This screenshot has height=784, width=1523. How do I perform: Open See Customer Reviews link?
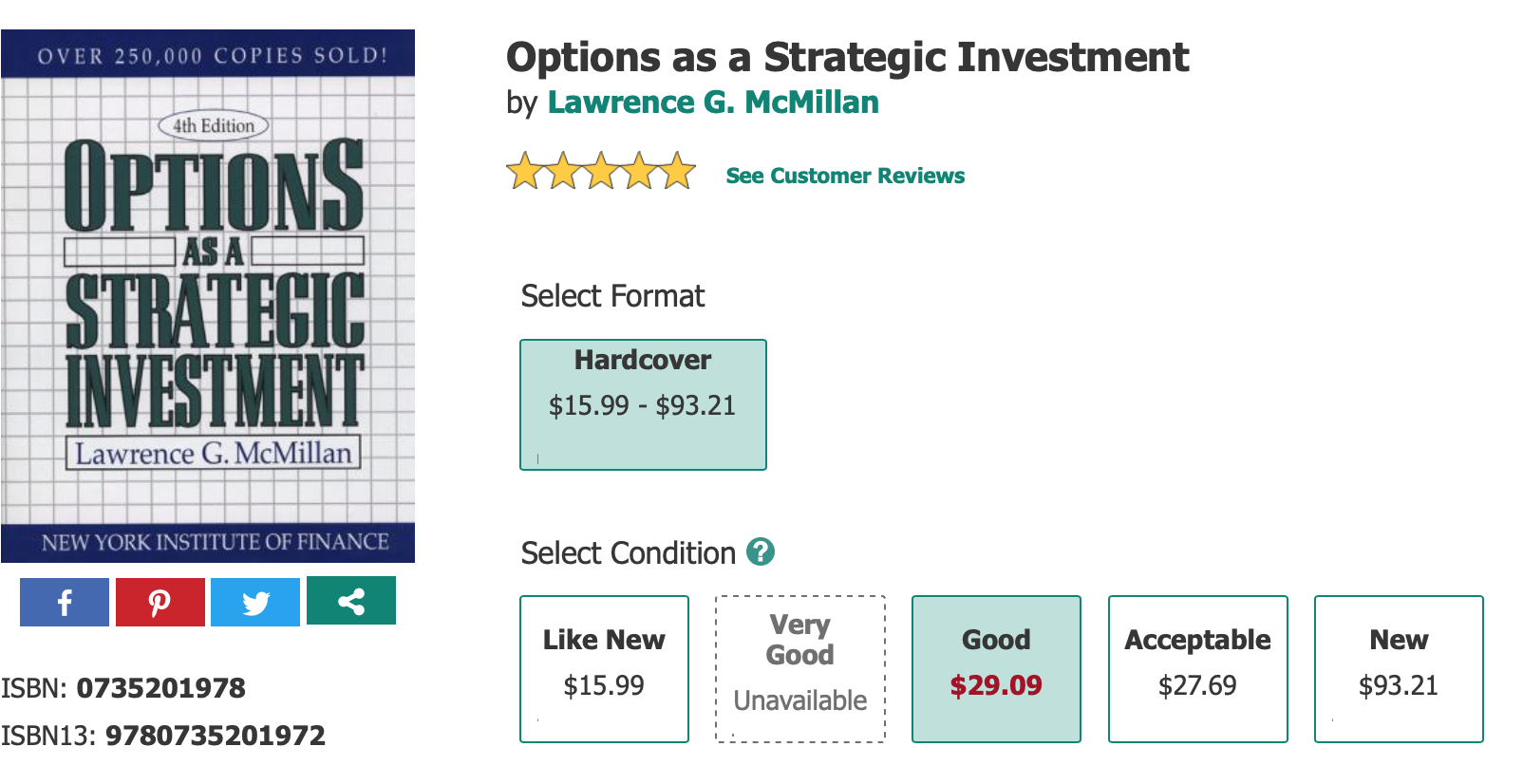tap(845, 176)
